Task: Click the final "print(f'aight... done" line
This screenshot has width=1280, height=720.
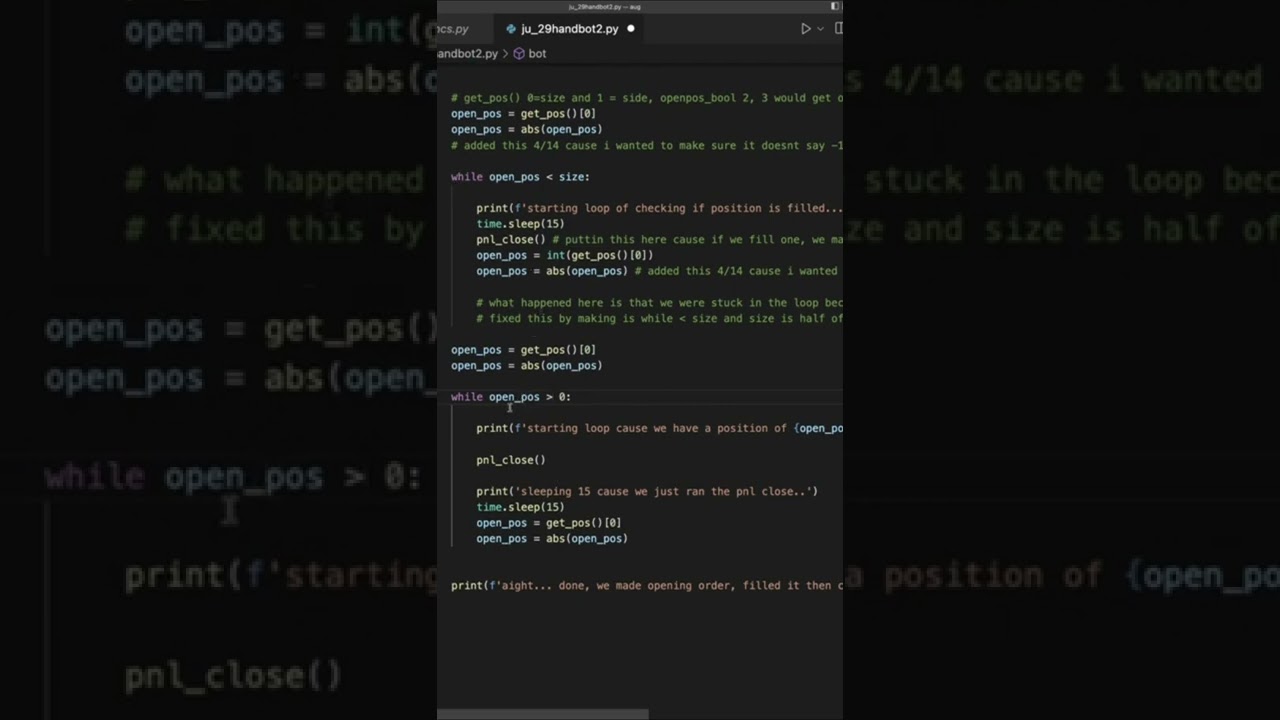Action: point(647,585)
